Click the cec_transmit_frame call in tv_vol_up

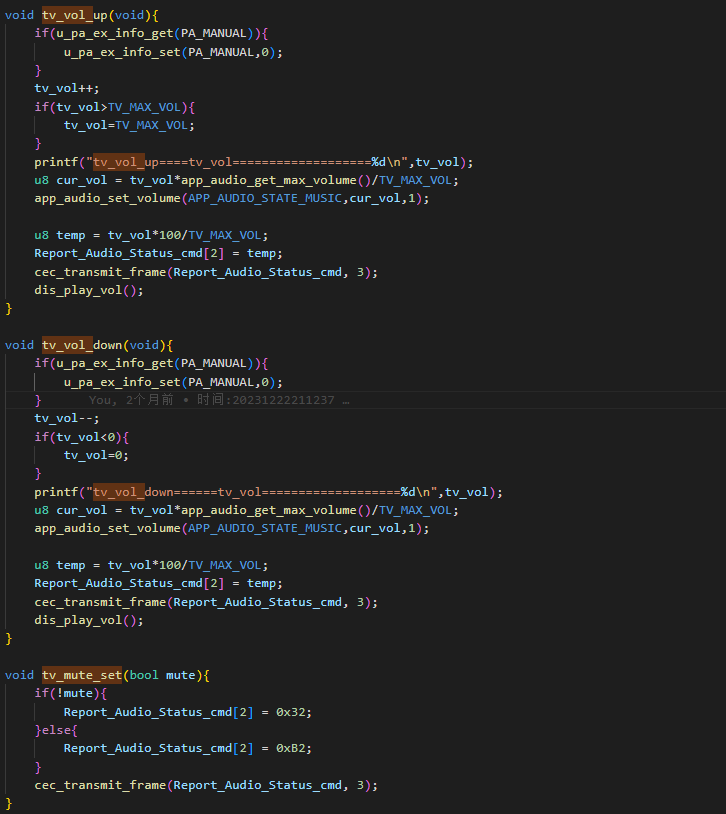(206, 272)
